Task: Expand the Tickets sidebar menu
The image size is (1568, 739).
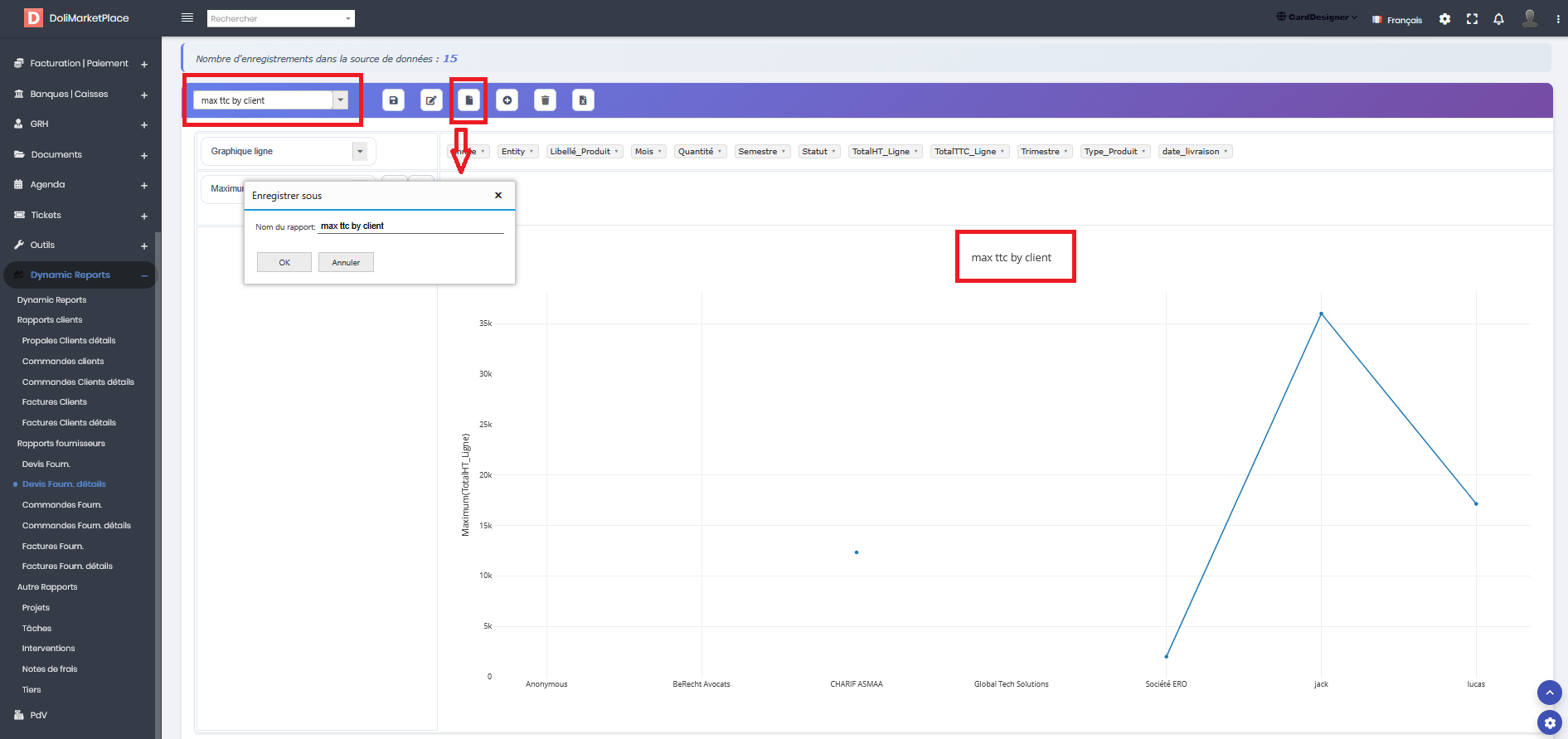Action: [80, 215]
